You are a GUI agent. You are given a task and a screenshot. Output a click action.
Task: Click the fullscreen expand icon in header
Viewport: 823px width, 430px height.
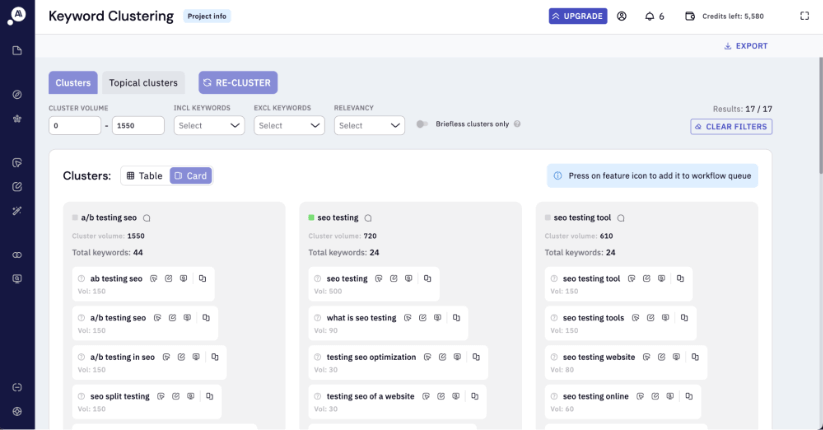pyautogui.click(x=805, y=16)
